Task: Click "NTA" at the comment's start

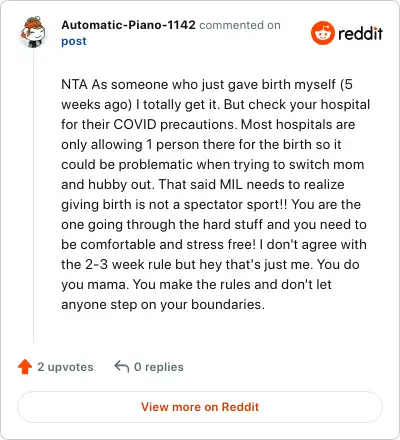Action: (75, 84)
